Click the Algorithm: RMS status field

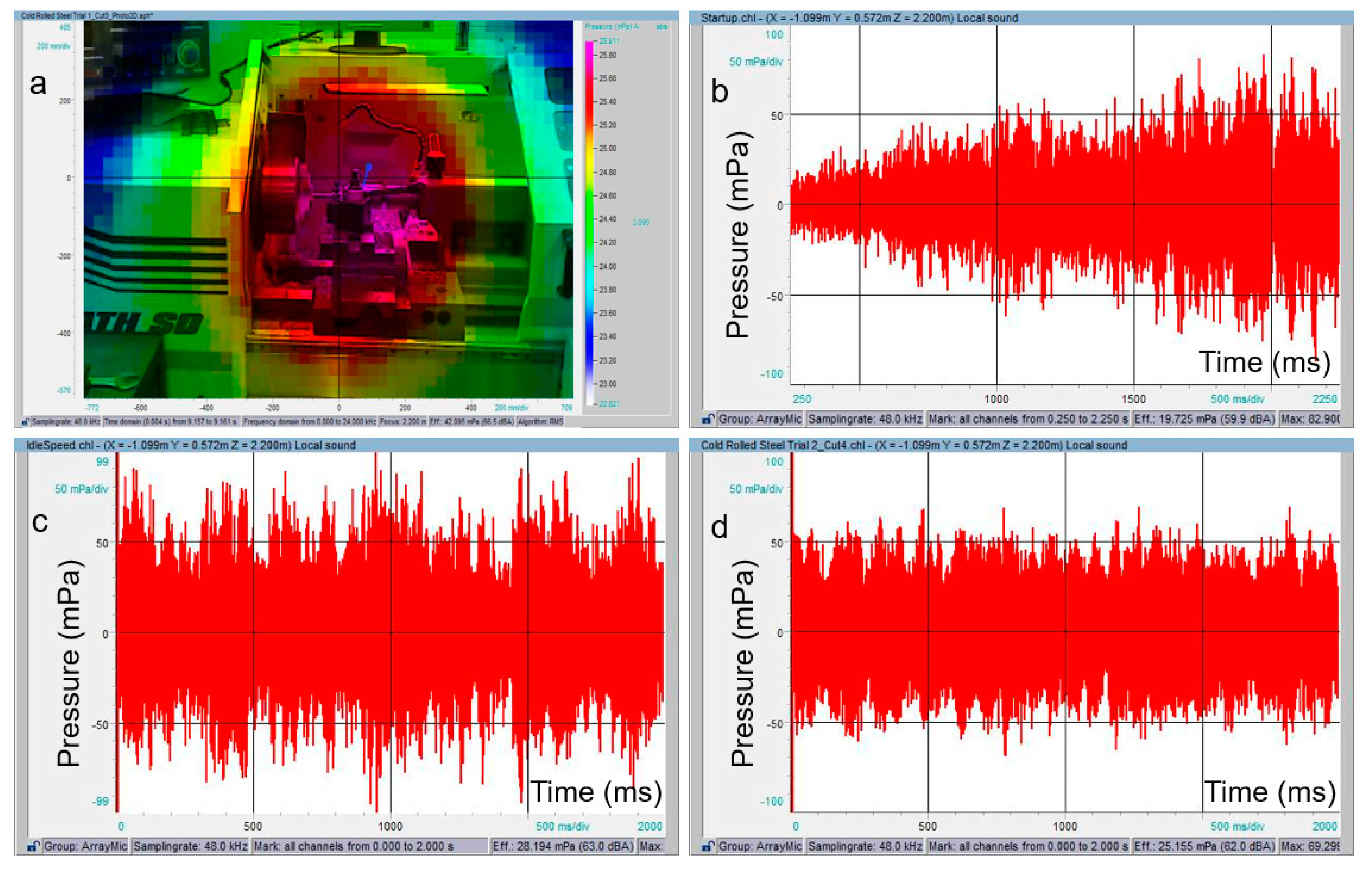point(541,422)
